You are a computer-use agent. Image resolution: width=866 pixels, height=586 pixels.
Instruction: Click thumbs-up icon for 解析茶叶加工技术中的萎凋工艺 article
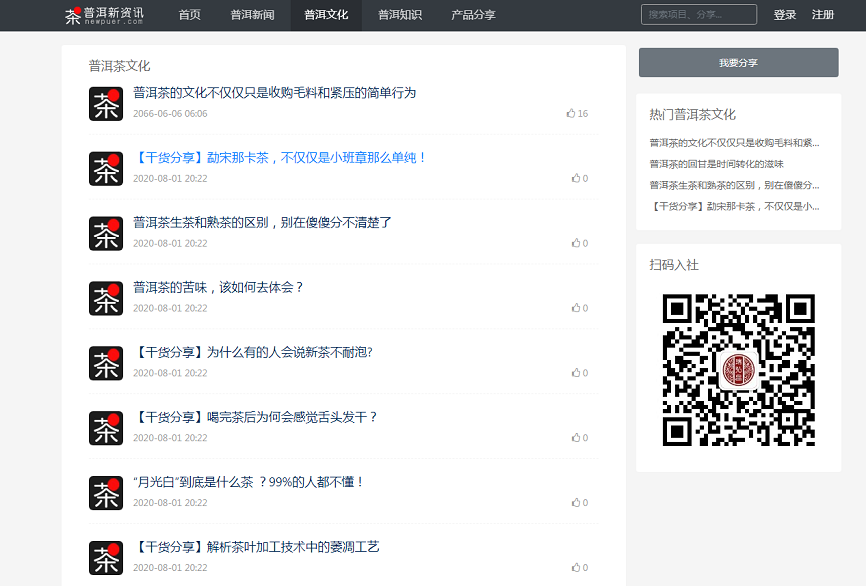[x=576, y=567]
